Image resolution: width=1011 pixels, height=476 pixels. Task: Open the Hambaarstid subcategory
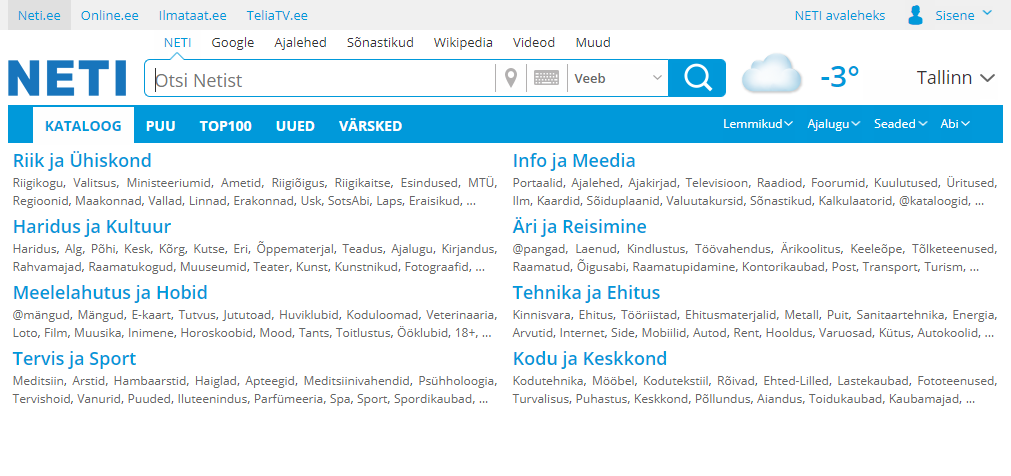click(x=149, y=381)
